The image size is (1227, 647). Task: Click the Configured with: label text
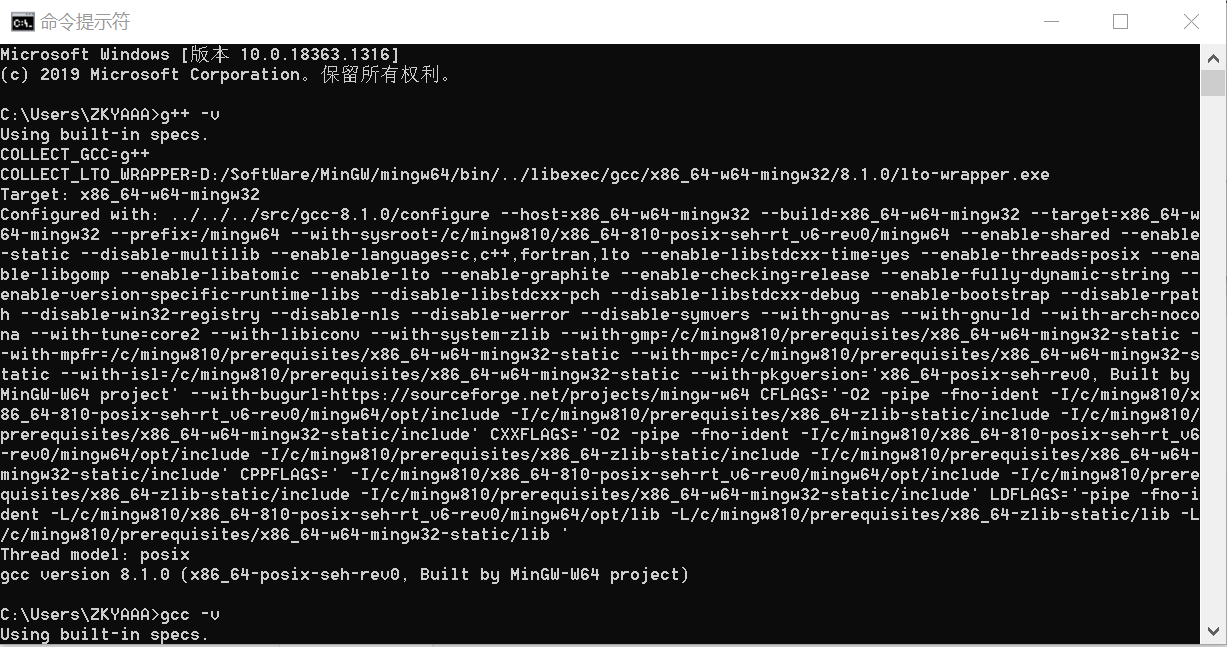(x=75, y=214)
